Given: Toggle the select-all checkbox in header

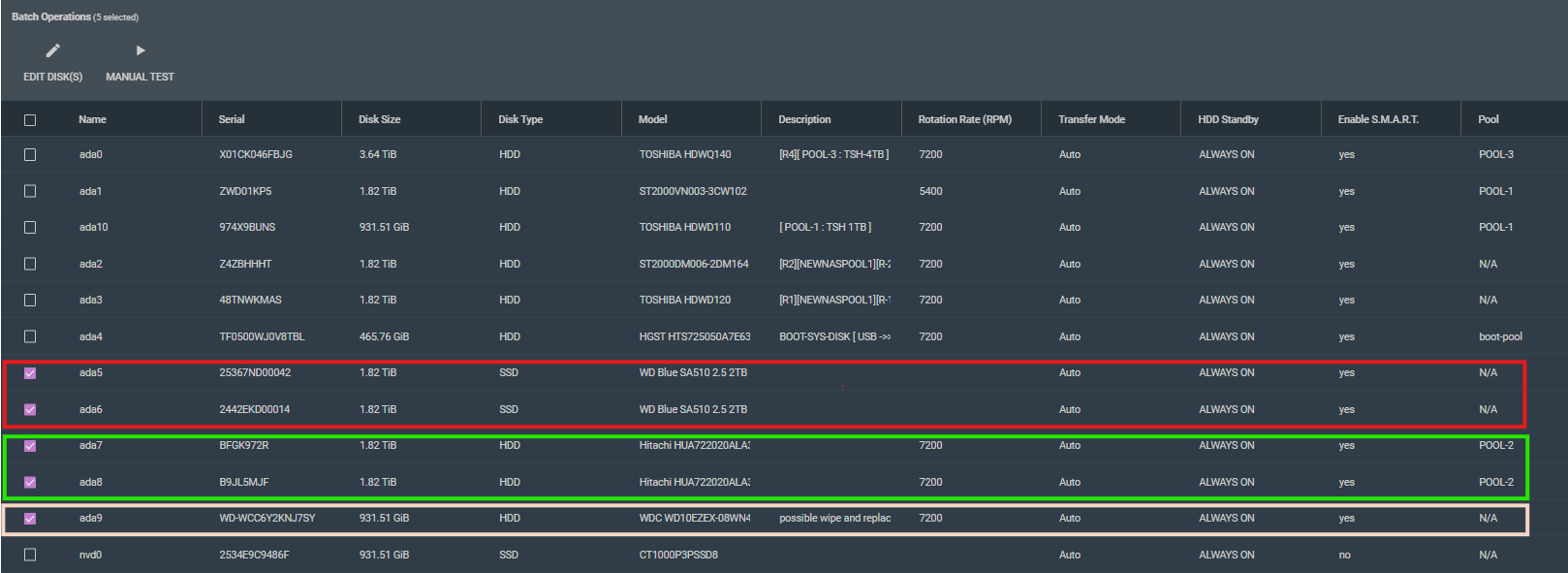Looking at the screenshot, I should click(30, 120).
